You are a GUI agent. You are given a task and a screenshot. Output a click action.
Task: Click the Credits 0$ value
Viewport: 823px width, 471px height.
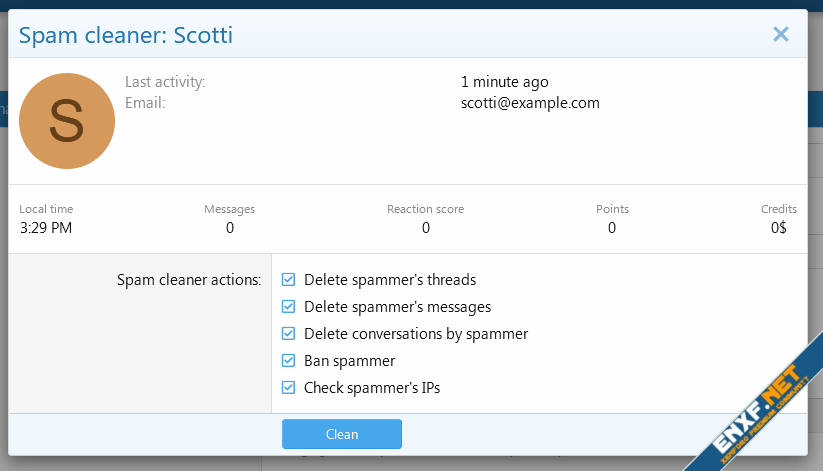778,228
